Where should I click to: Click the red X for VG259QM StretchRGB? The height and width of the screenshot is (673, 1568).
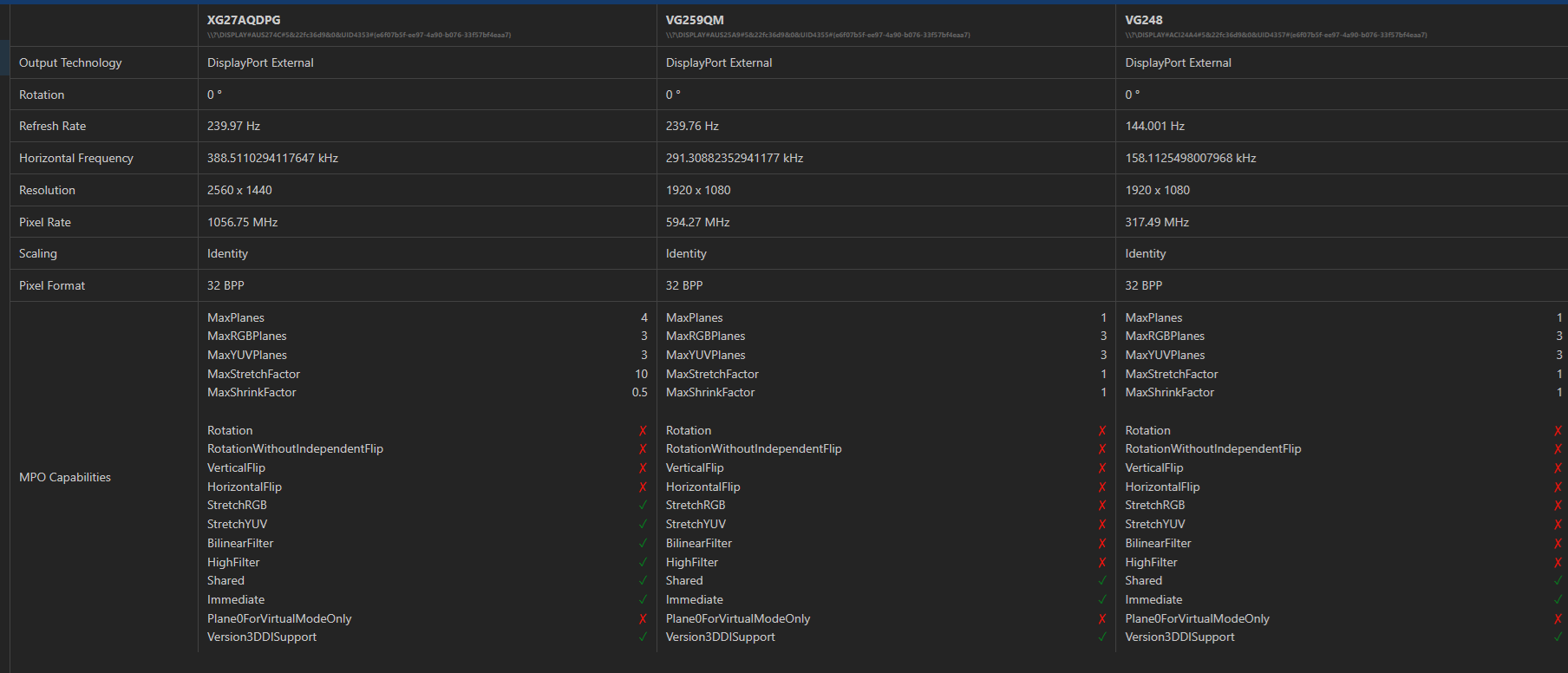[1102, 506]
